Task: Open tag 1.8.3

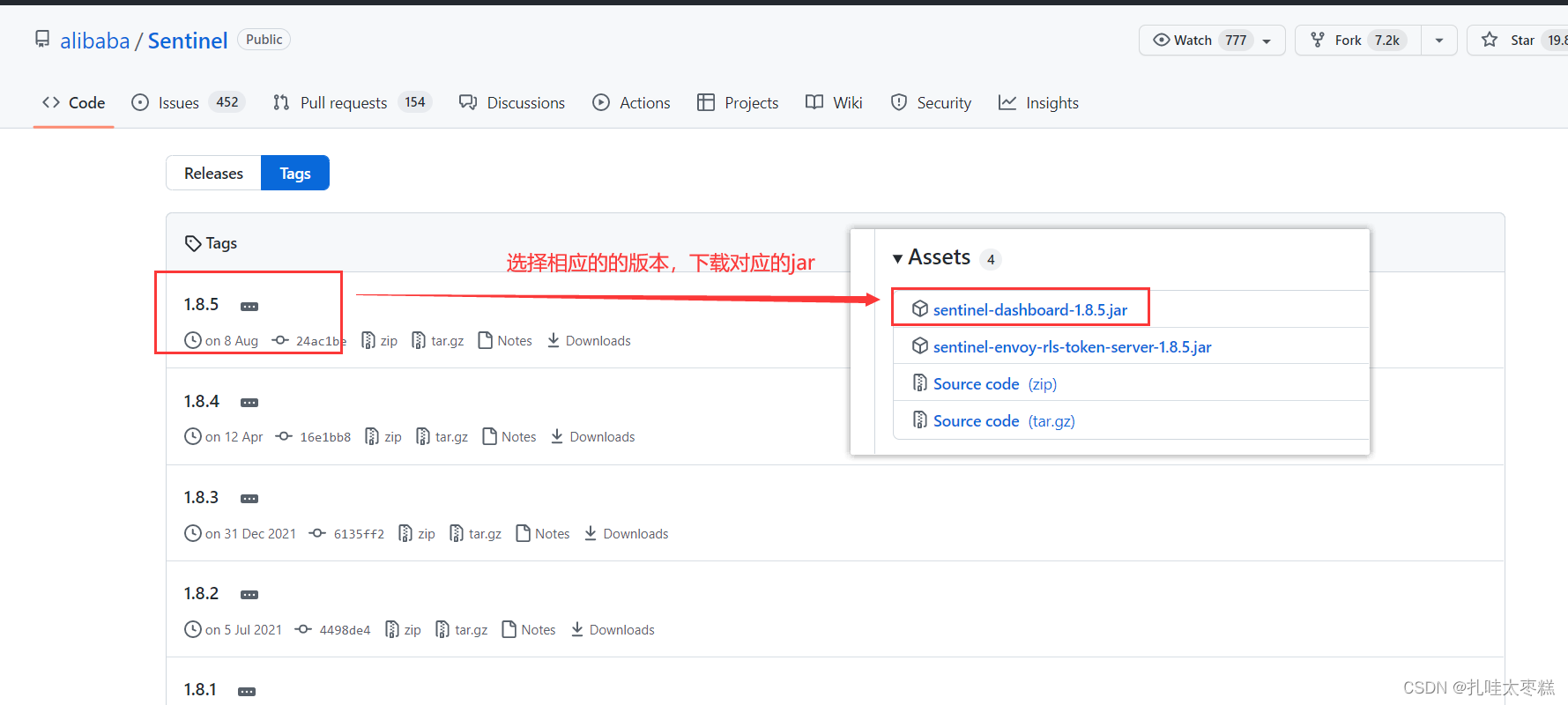Action: pyautogui.click(x=201, y=498)
